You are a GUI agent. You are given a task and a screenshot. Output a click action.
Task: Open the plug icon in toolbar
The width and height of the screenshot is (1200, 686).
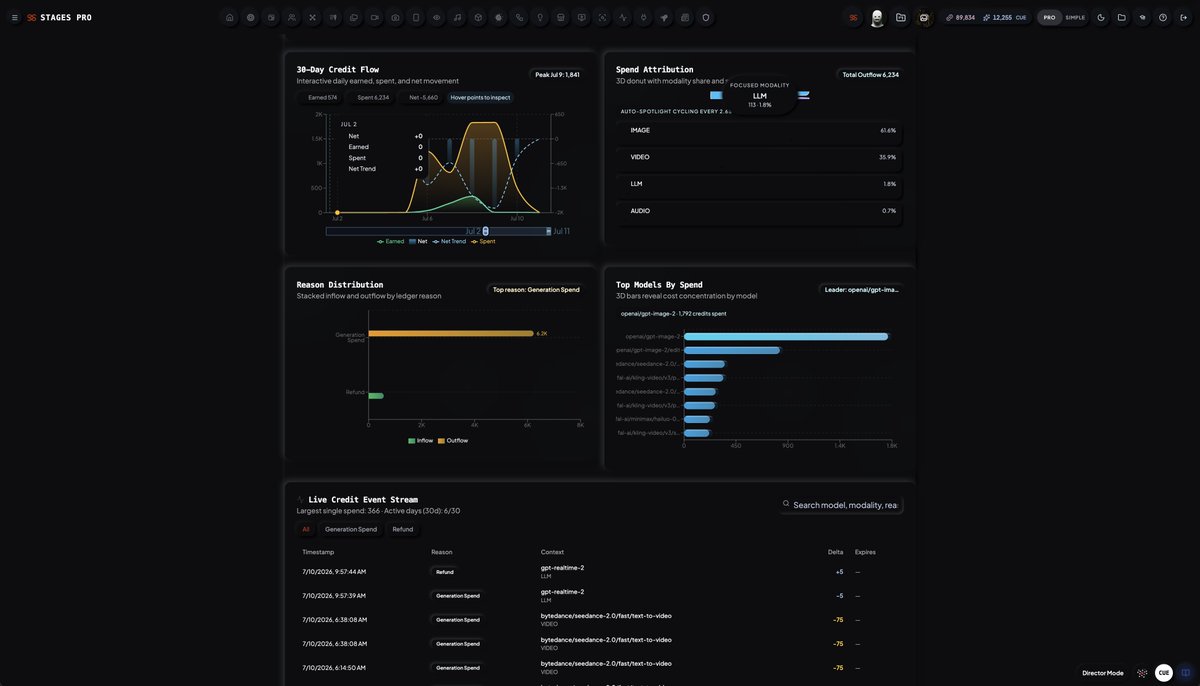[x=644, y=17]
